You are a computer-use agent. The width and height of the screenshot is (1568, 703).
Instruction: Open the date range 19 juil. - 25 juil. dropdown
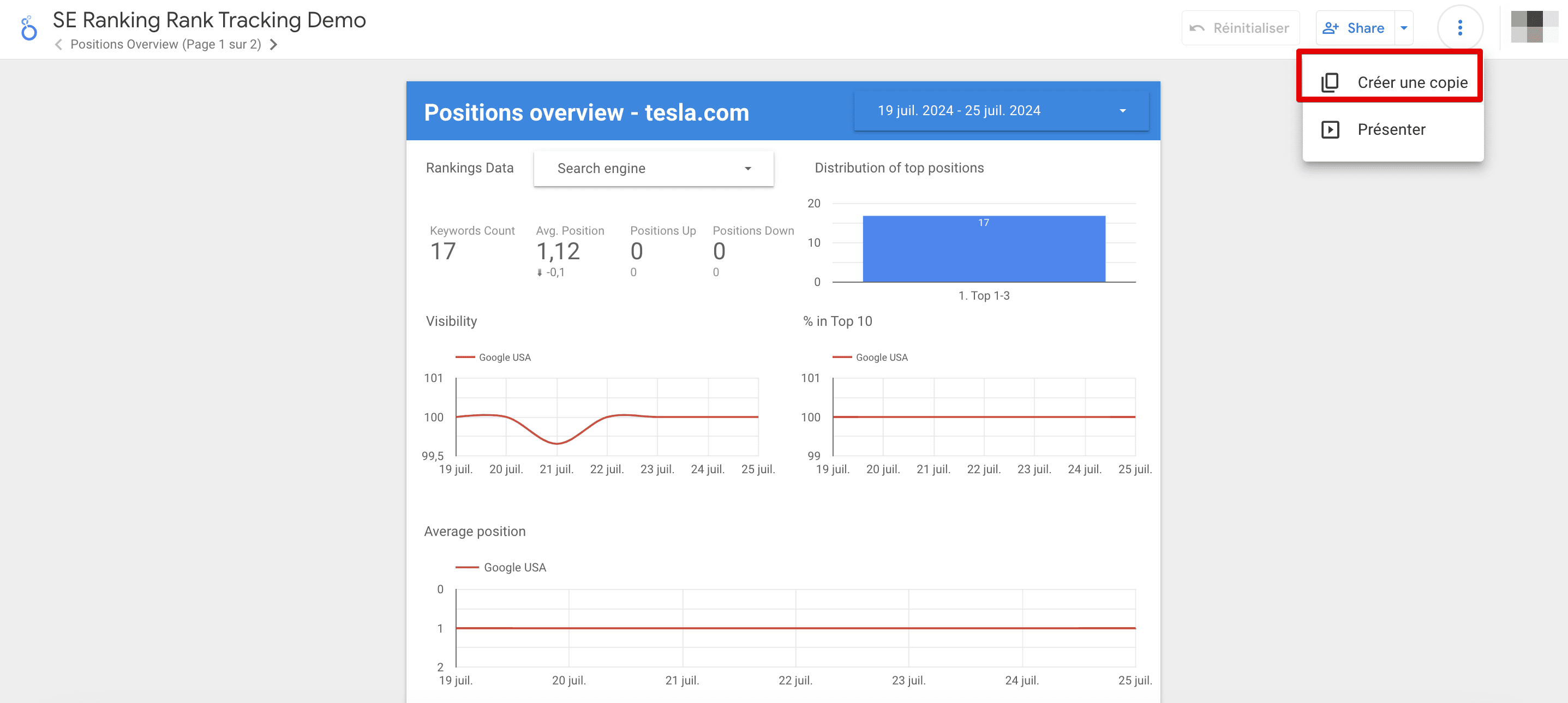[x=1001, y=111]
